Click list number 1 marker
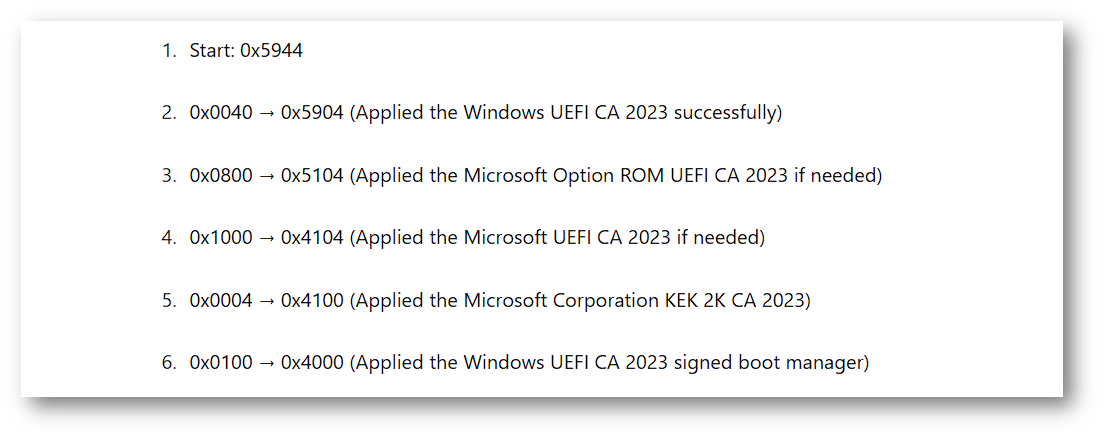 (x=168, y=50)
